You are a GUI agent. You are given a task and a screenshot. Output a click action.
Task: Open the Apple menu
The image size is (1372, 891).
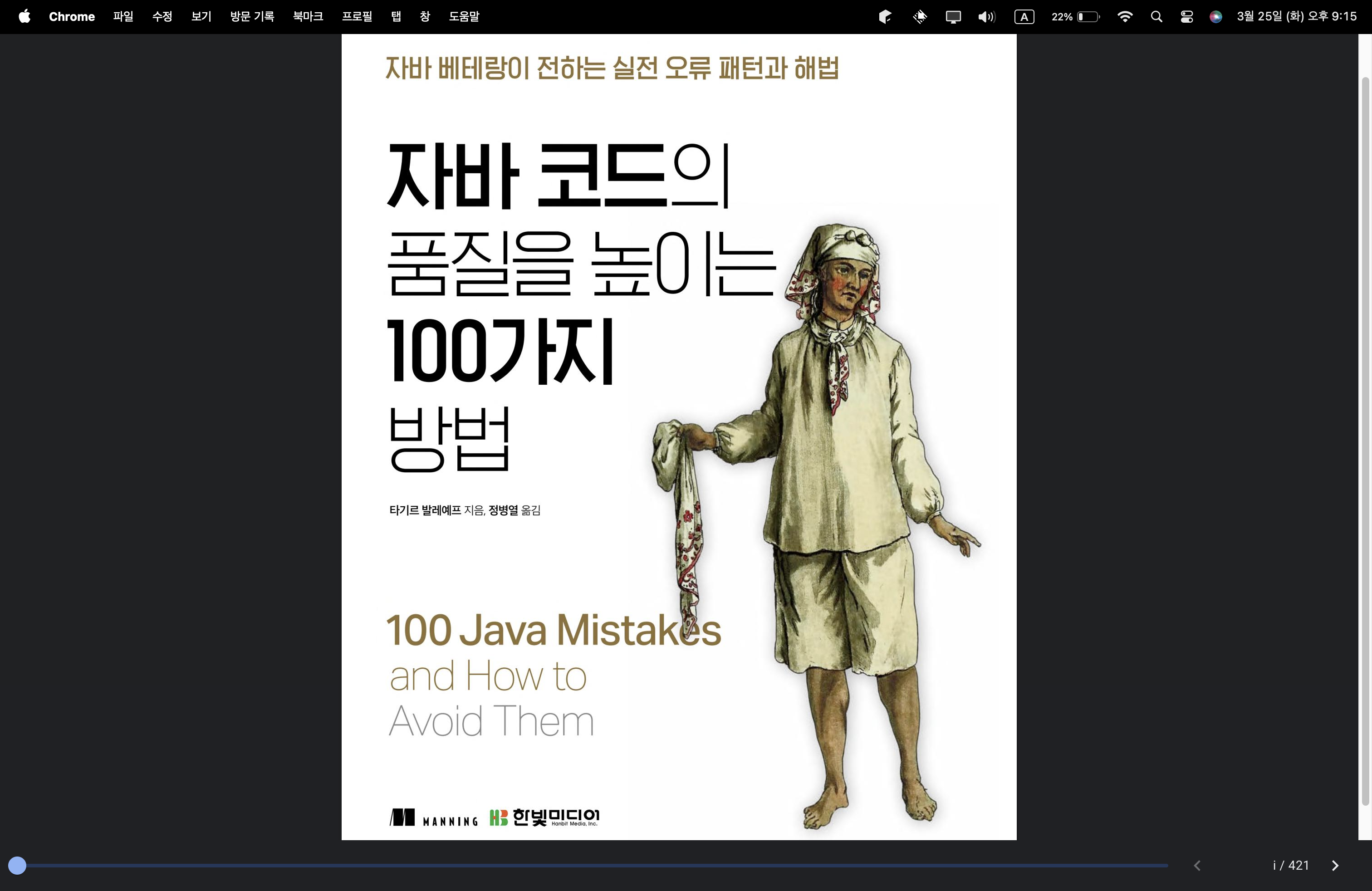[x=24, y=16]
